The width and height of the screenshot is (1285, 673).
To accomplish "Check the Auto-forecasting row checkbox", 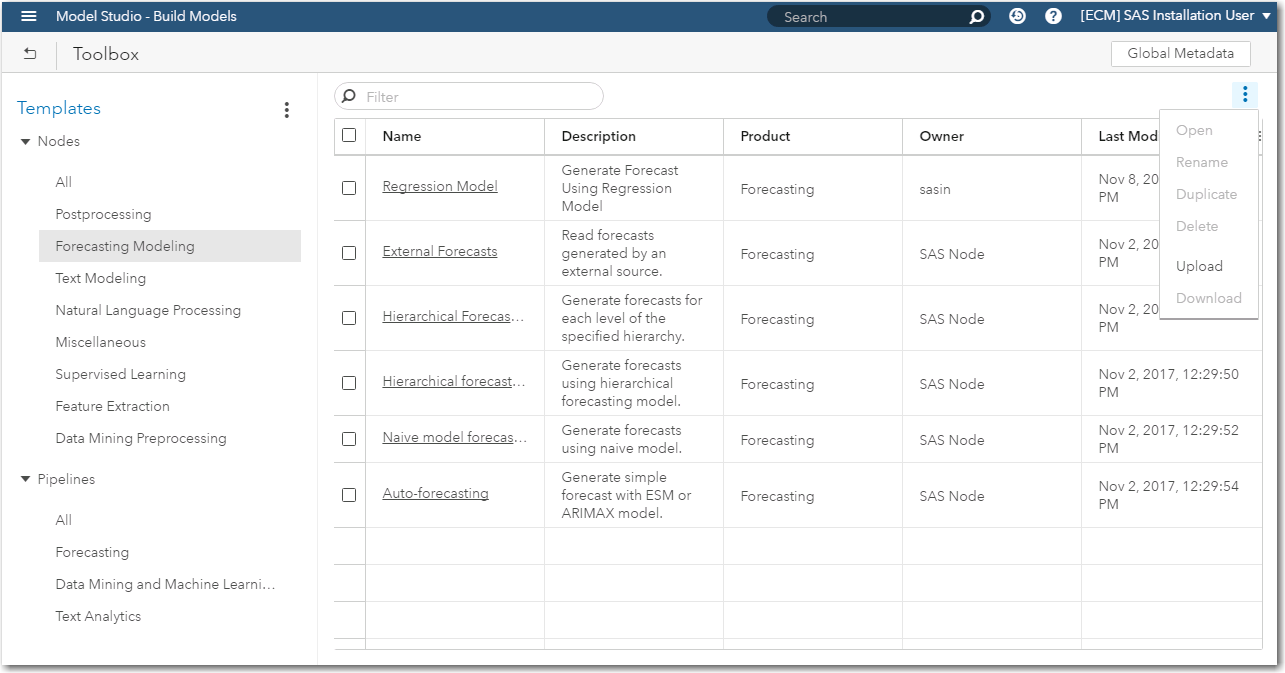I will click(349, 493).
